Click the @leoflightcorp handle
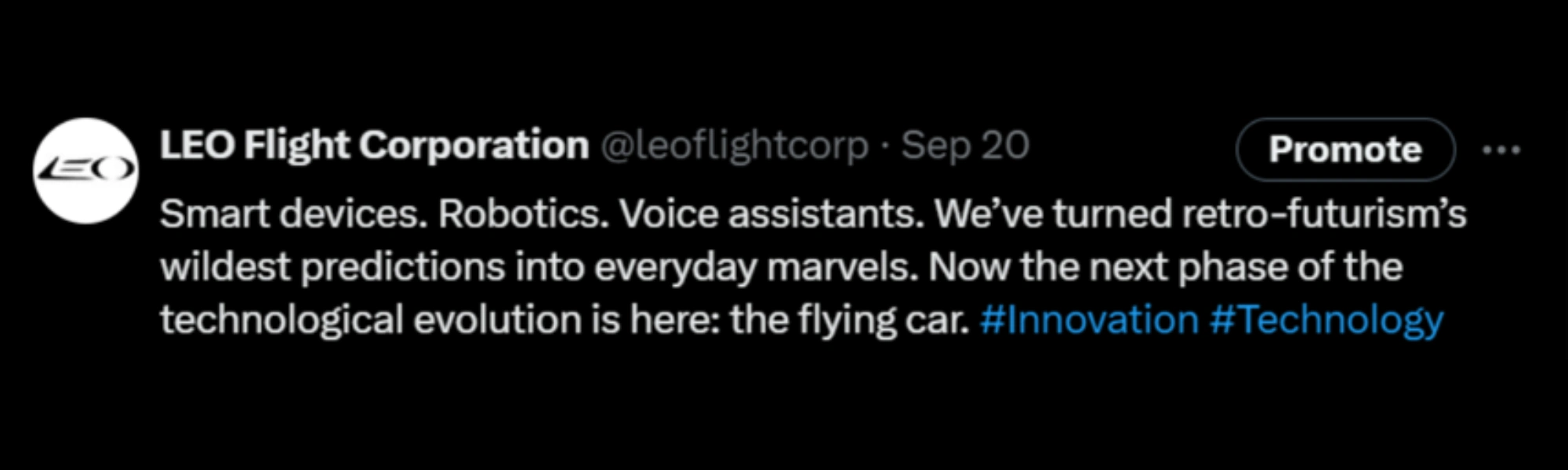This screenshot has height=470, width=1568. (x=735, y=146)
